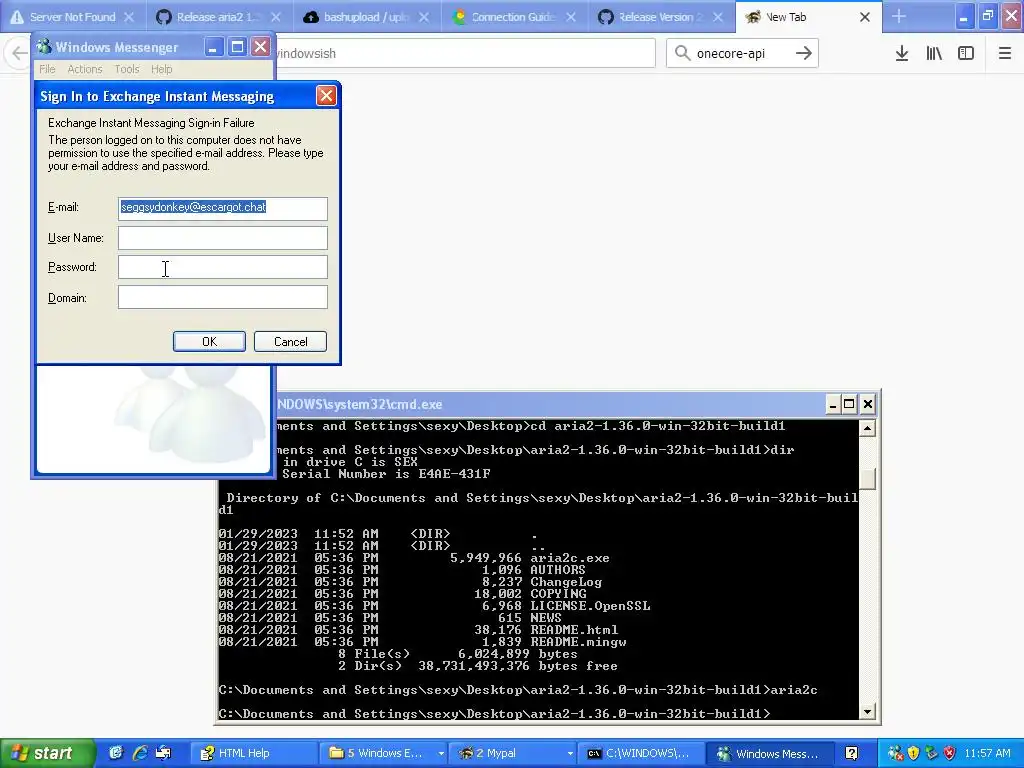
Task: Click the E-mail input field
Action: (223, 208)
